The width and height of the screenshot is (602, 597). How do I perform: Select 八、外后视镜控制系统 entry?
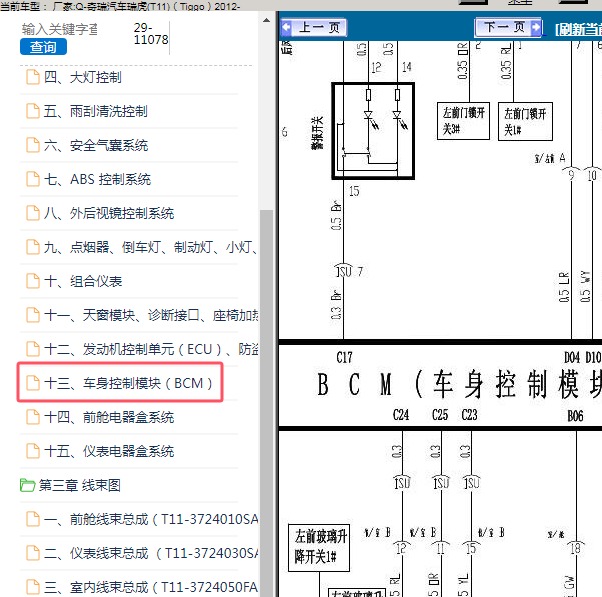coord(109,213)
